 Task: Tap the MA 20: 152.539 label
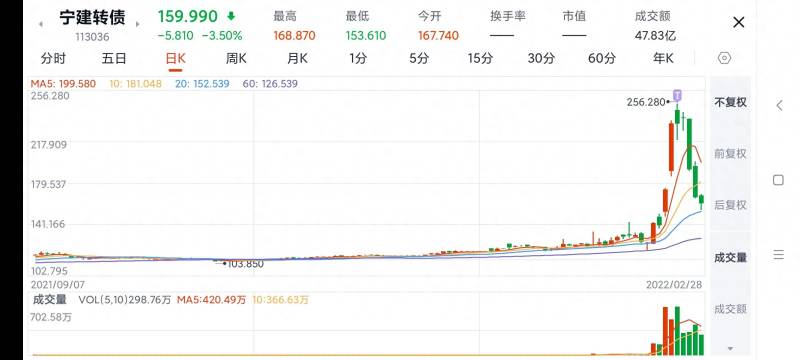(x=202, y=84)
